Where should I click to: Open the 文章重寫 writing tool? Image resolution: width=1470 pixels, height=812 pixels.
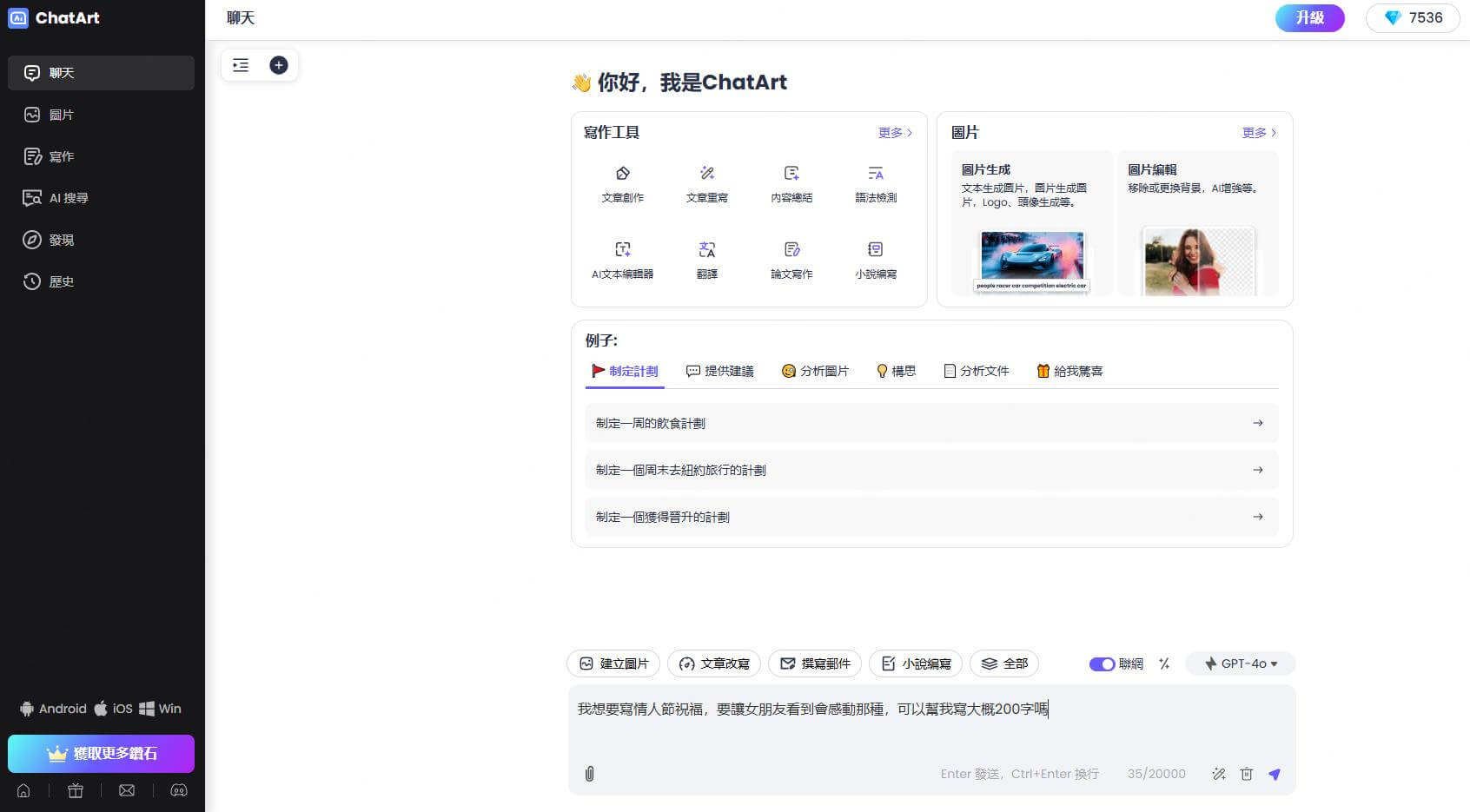[707, 184]
